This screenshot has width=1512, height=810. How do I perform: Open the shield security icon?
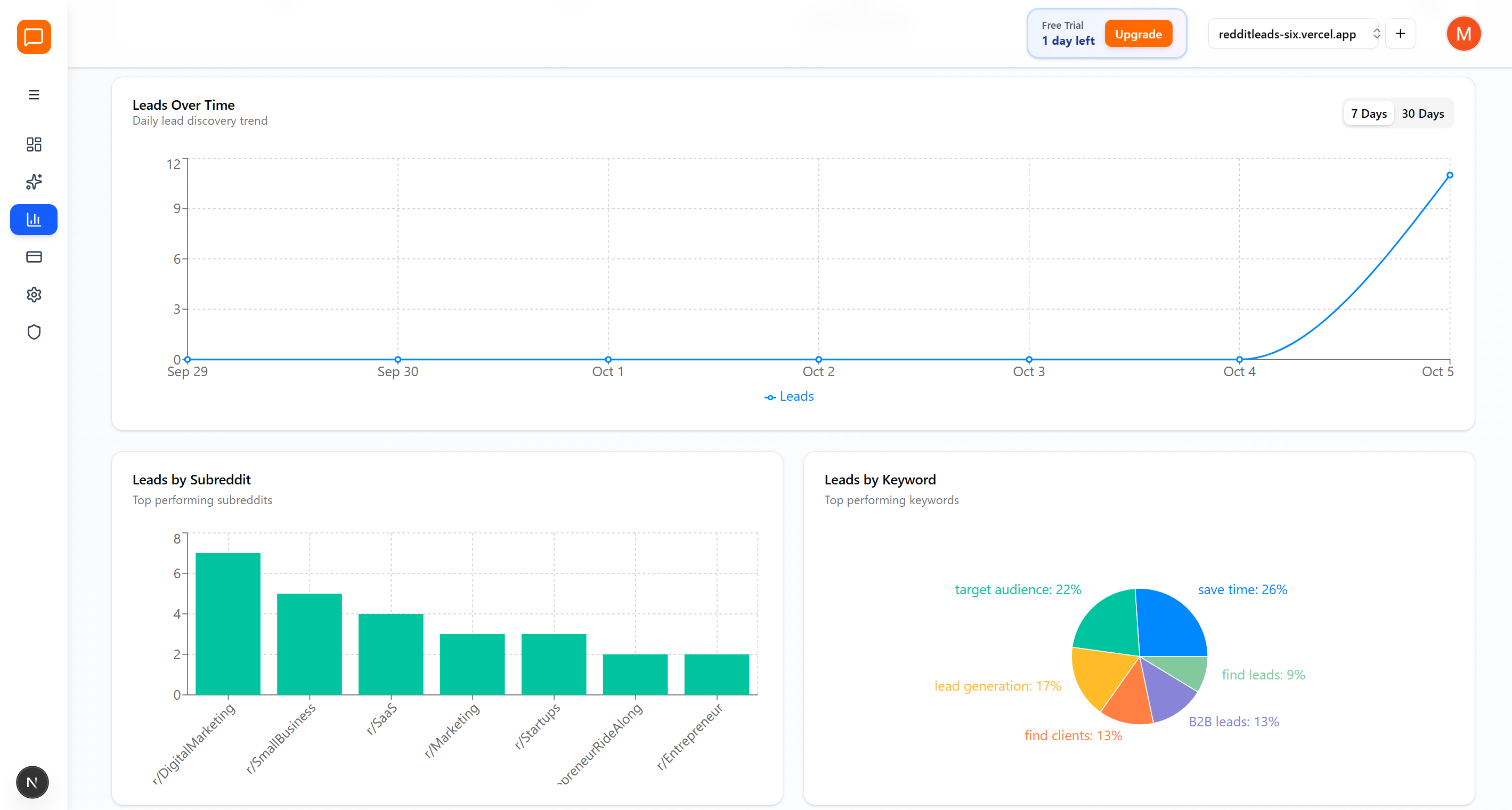34,332
